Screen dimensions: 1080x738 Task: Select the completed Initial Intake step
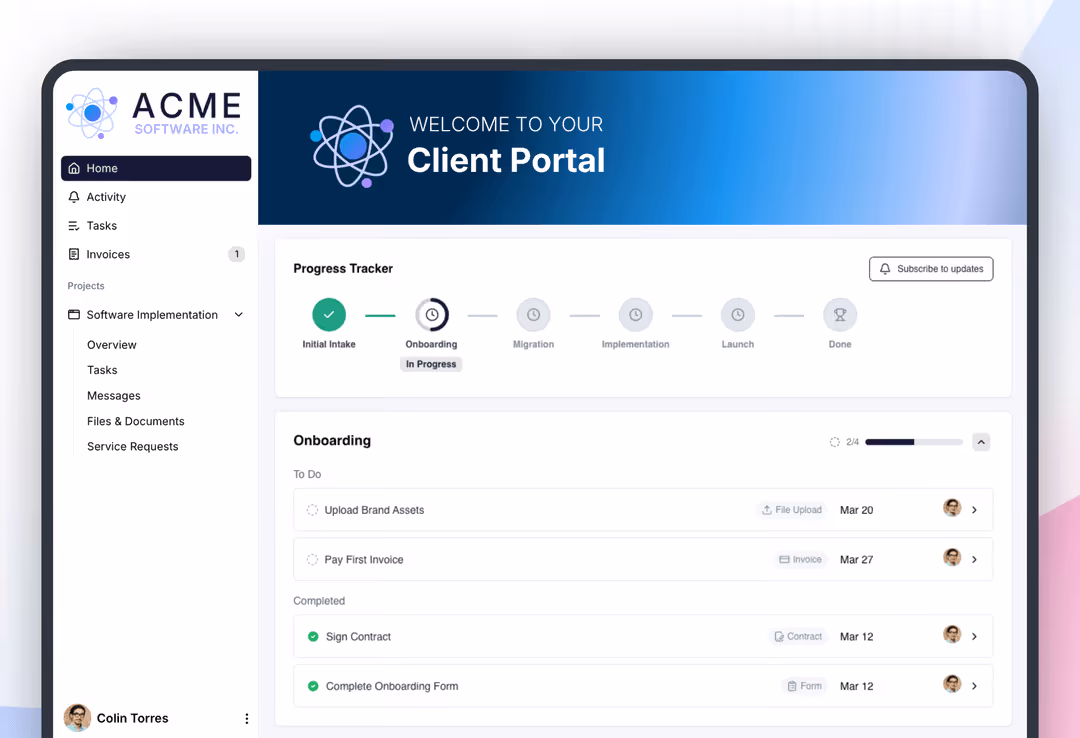[x=329, y=315]
